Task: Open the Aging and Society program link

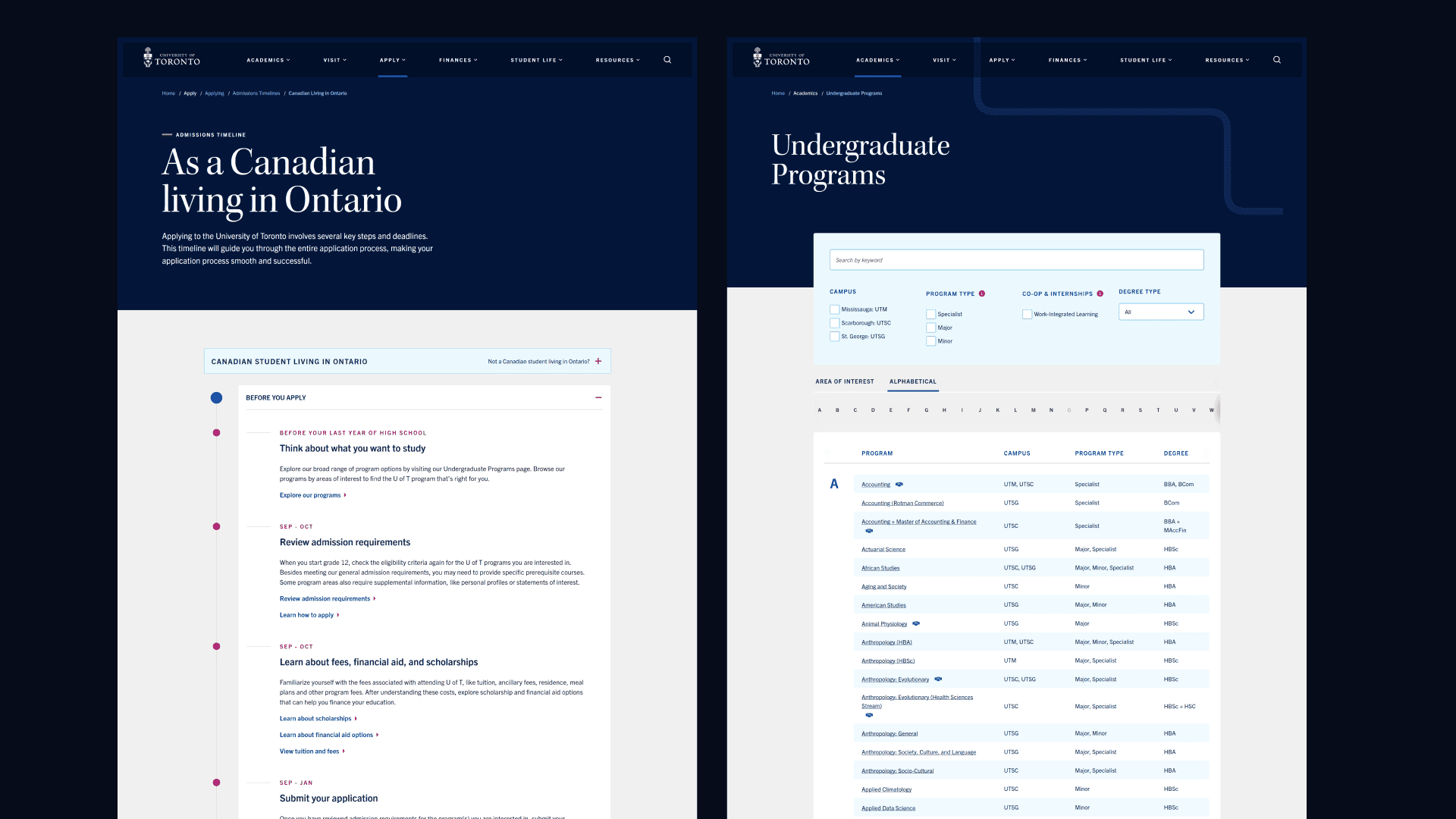Action: pos(884,587)
